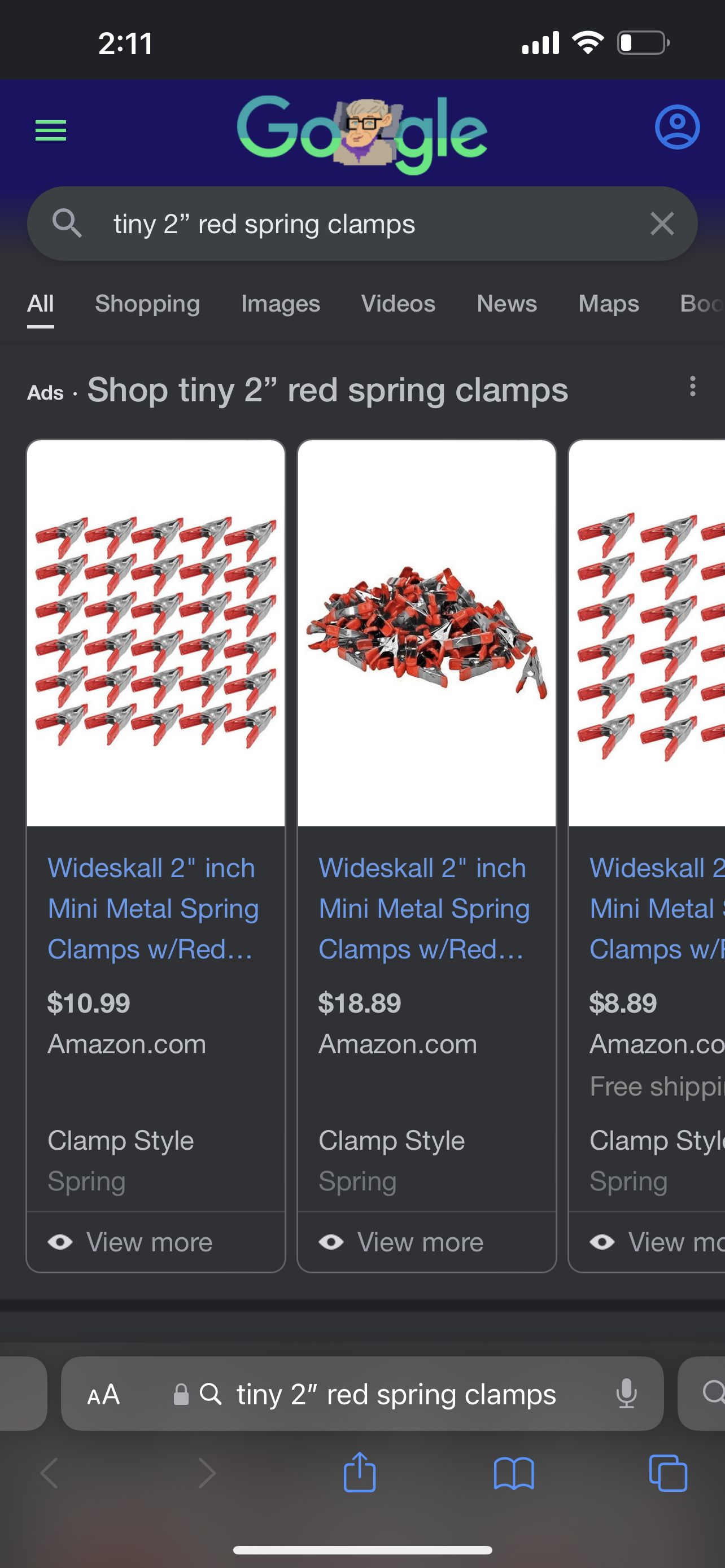The width and height of the screenshot is (725, 1568).
Task: Open the ads three-dot options menu
Action: tap(692, 387)
